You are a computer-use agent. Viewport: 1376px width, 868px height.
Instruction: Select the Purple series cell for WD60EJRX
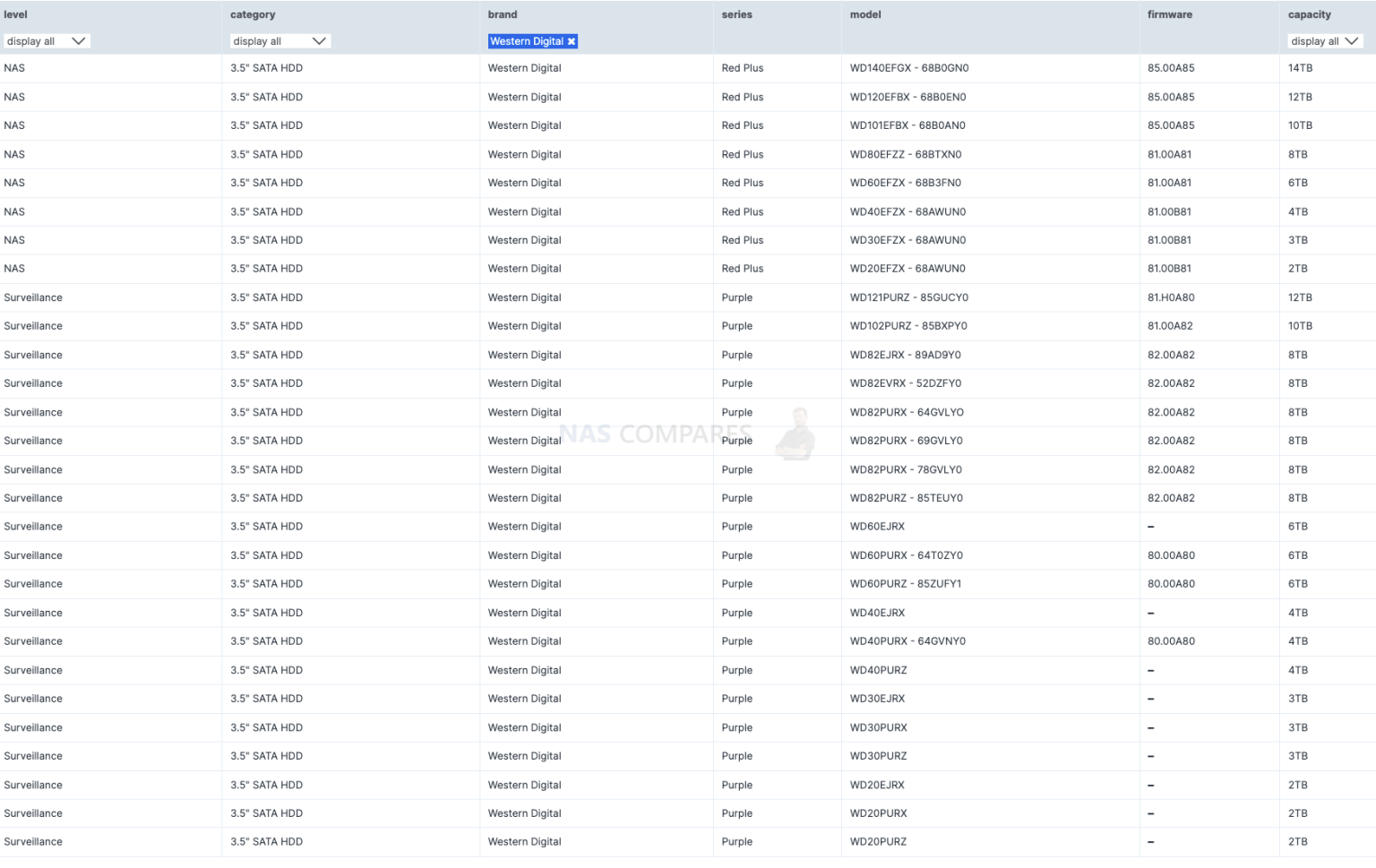pos(736,526)
